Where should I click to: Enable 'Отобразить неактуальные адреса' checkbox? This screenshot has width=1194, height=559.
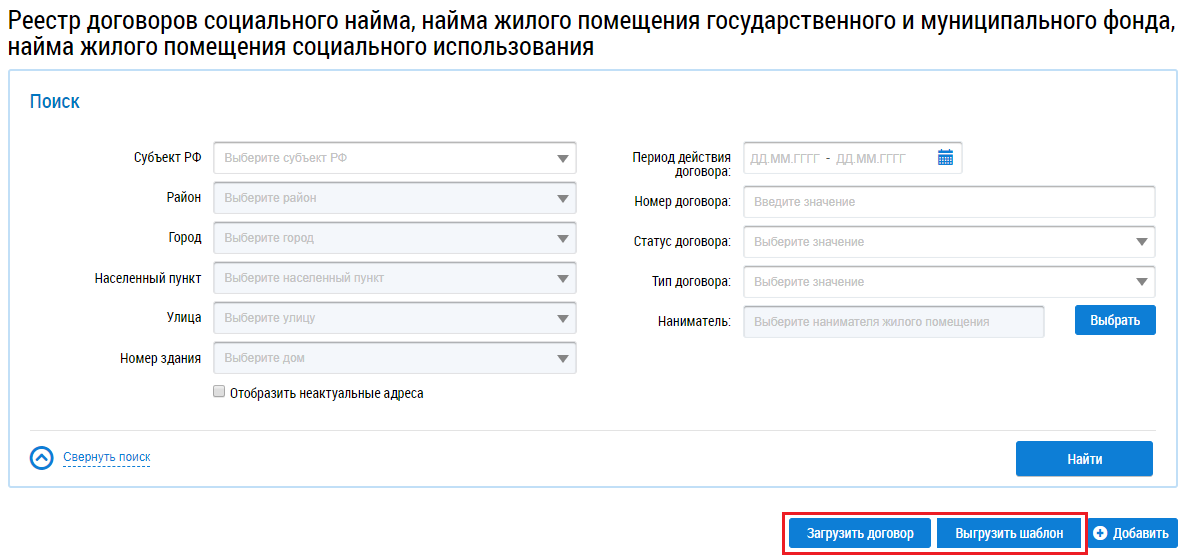click(219, 393)
